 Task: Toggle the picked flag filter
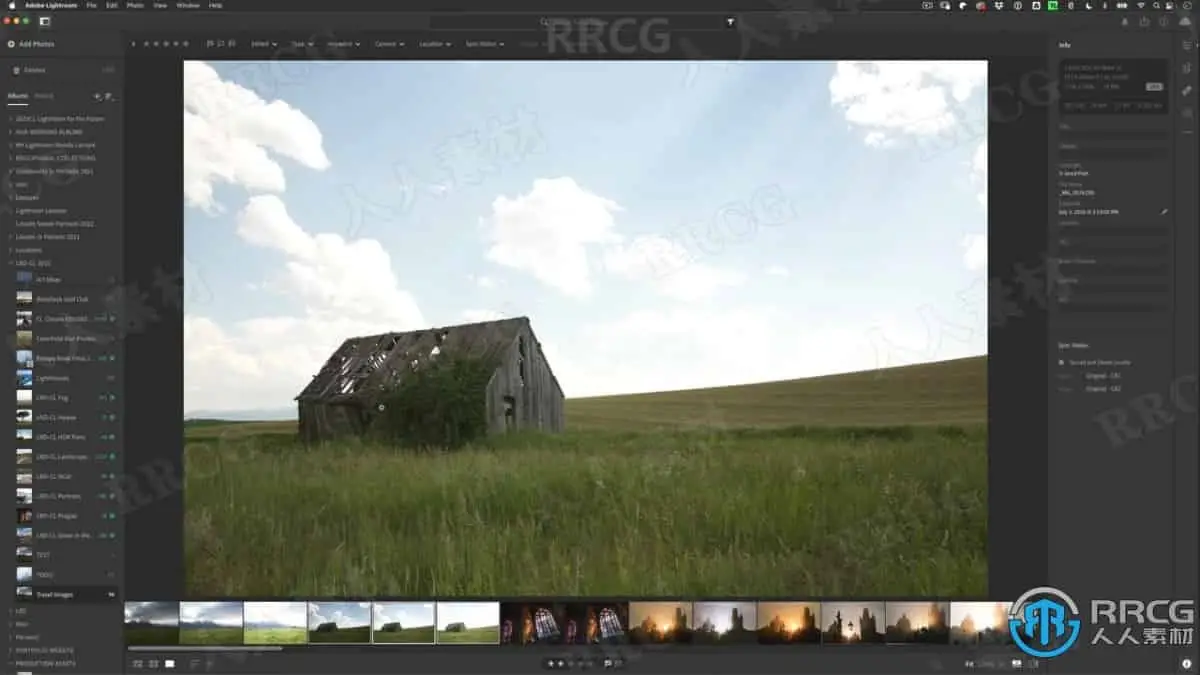tap(209, 44)
